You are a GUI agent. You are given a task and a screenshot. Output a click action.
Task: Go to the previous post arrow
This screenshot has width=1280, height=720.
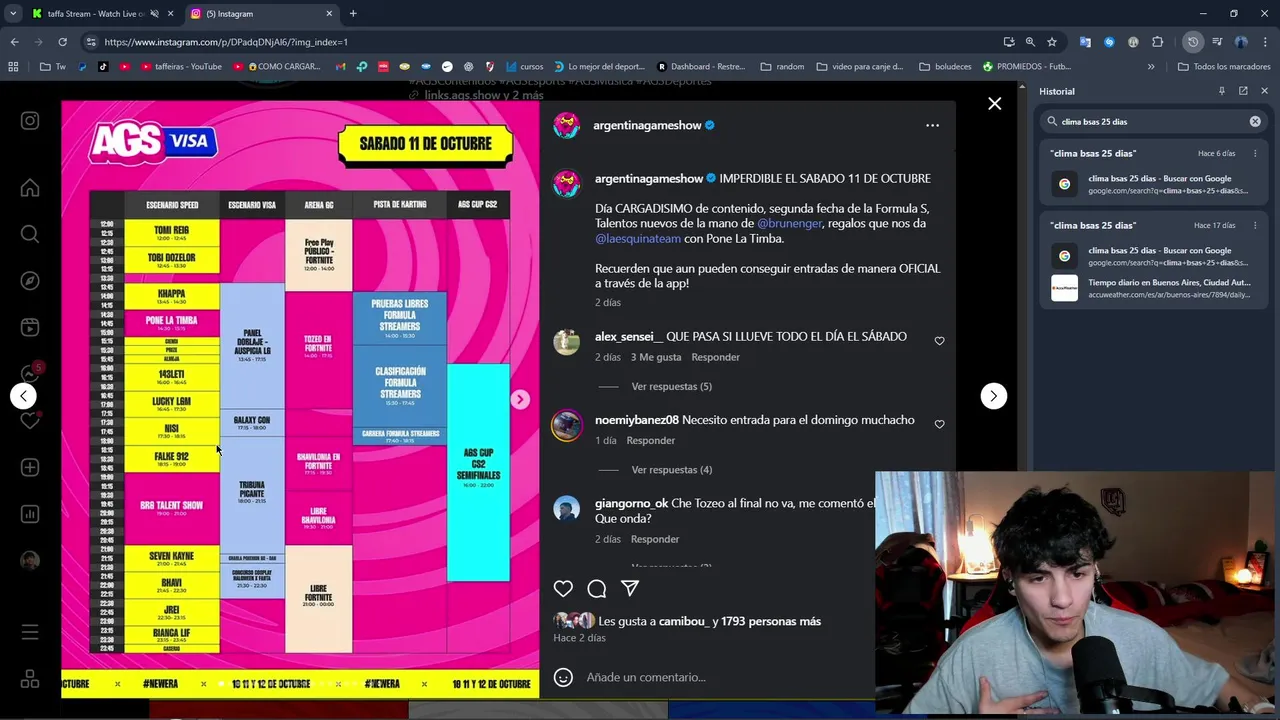[x=24, y=396]
